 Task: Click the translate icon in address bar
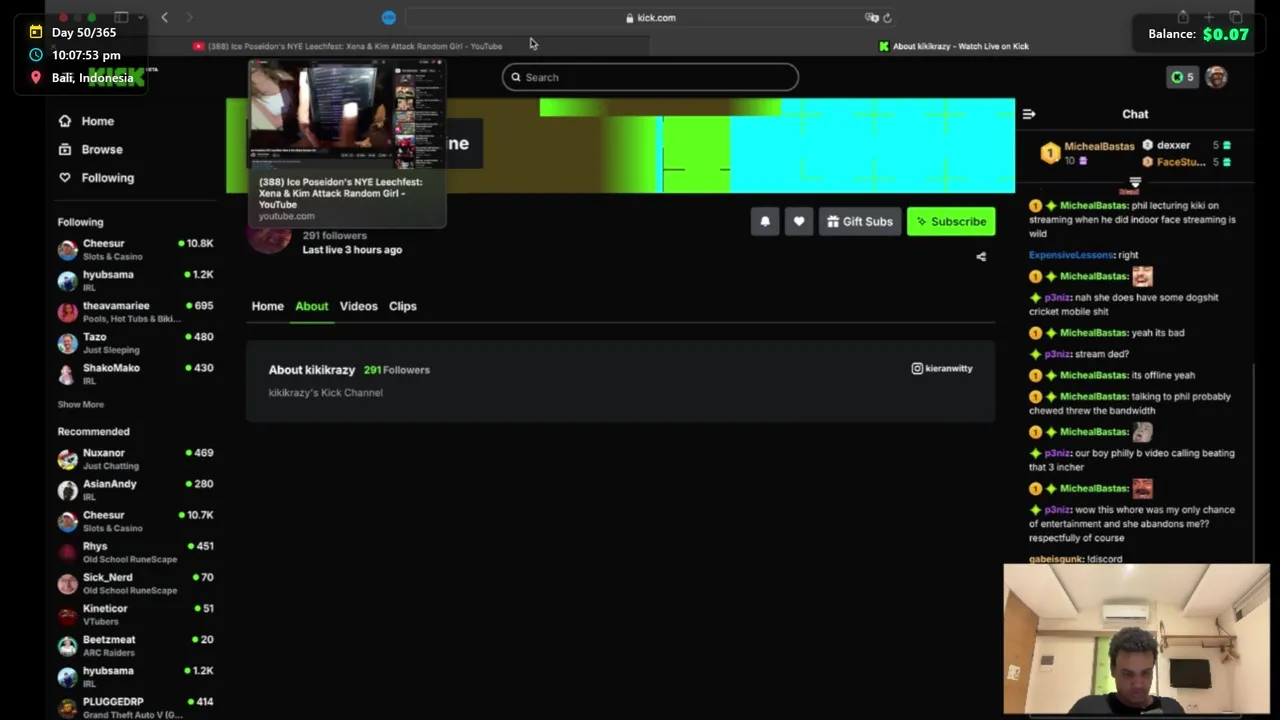click(x=871, y=17)
